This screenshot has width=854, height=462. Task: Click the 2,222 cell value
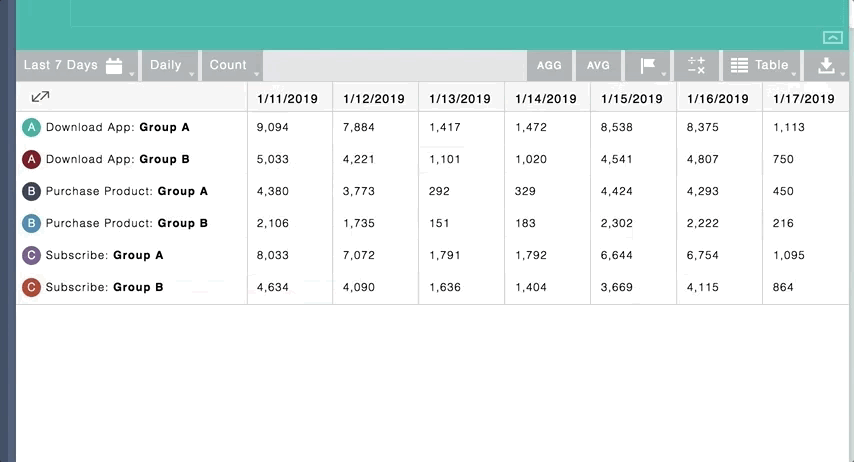pos(703,223)
